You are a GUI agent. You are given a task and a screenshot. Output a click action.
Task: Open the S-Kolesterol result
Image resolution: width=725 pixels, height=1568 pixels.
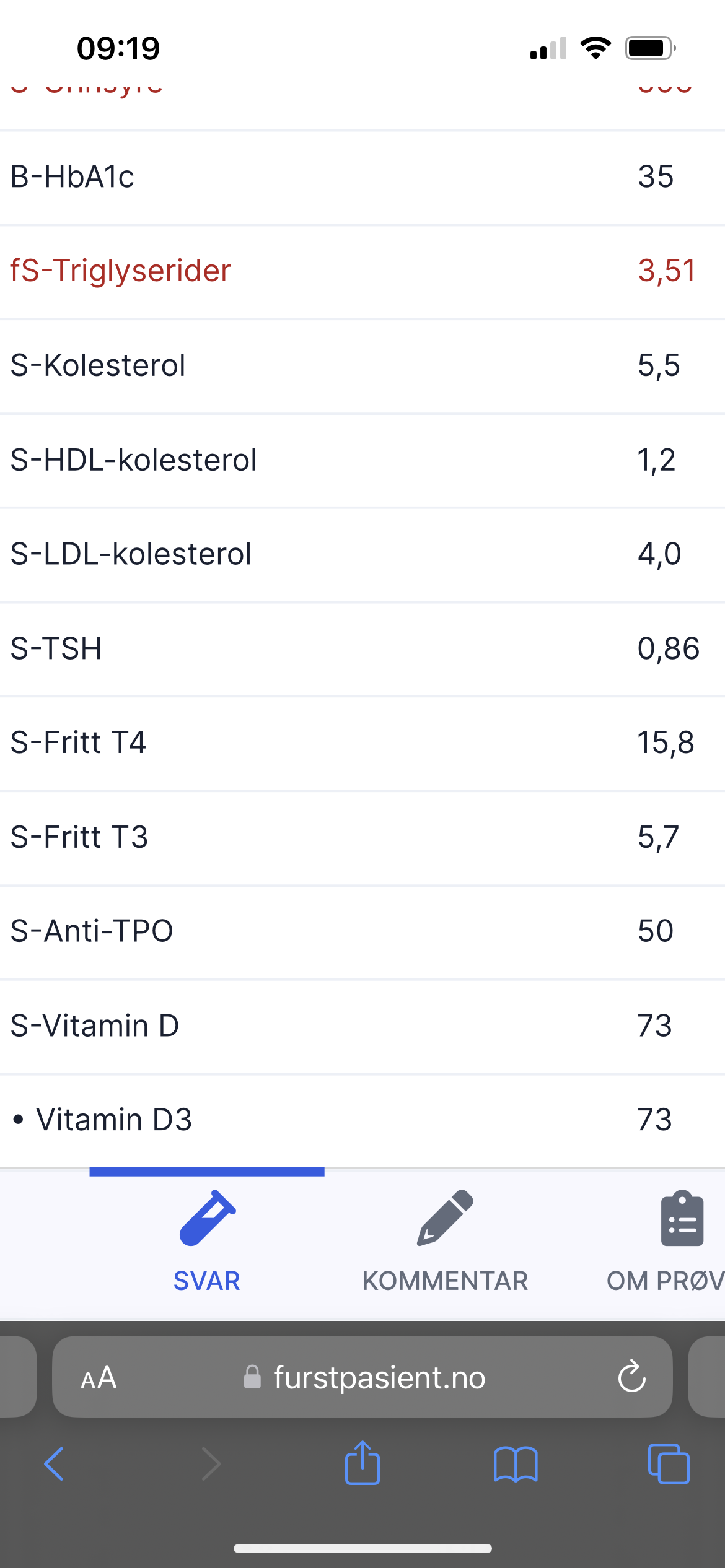pyautogui.click(x=362, y=365)
